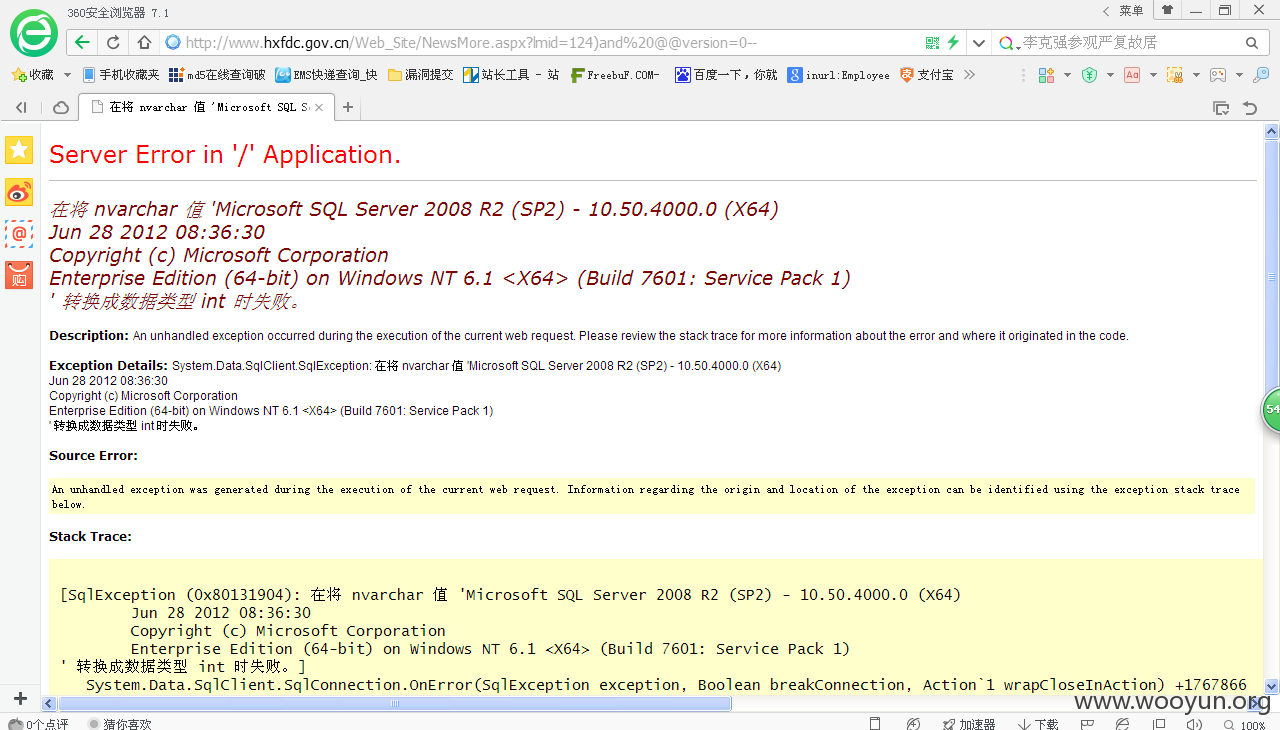Expand the 收藏 dropdown arrow
Viewport: 1280px width, 730px height.
67,75
